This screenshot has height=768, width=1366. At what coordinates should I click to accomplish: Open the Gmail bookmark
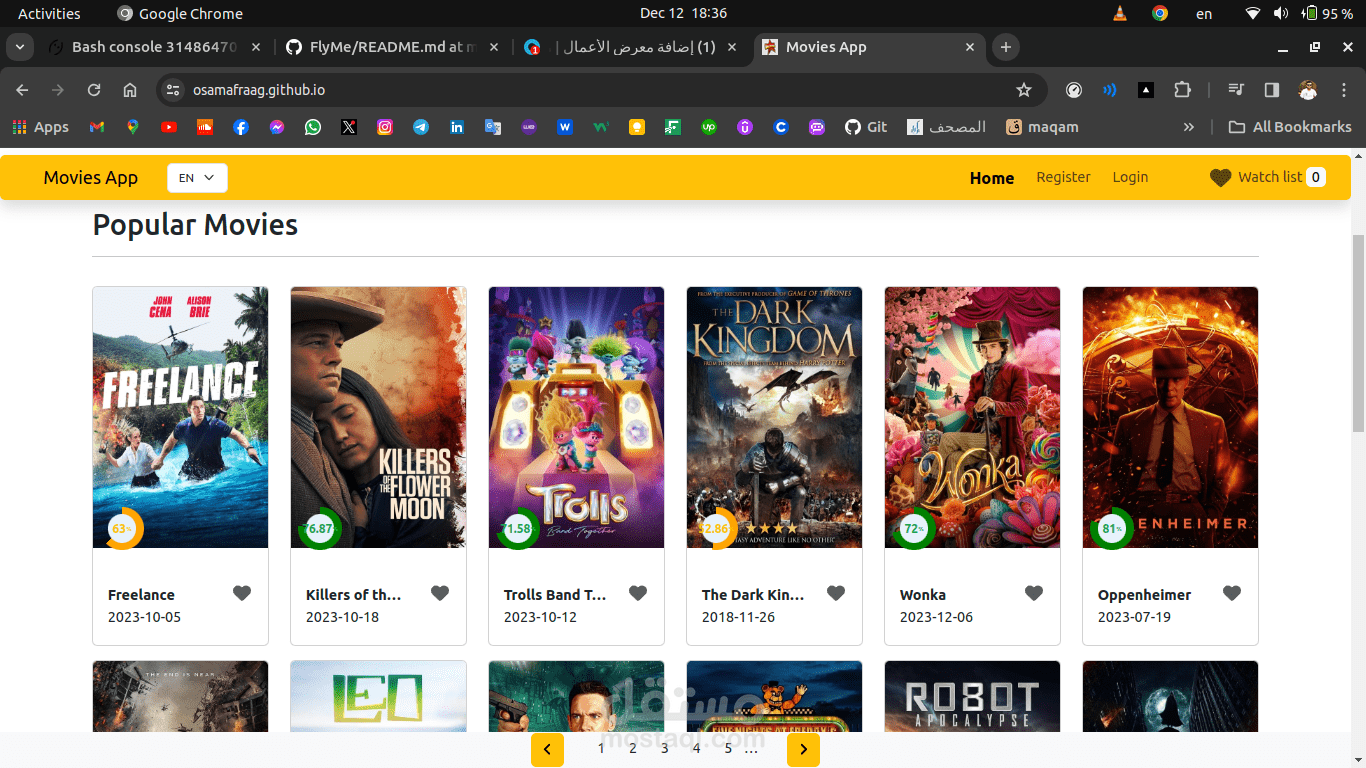pyautogui.click(x=97, y=127)
